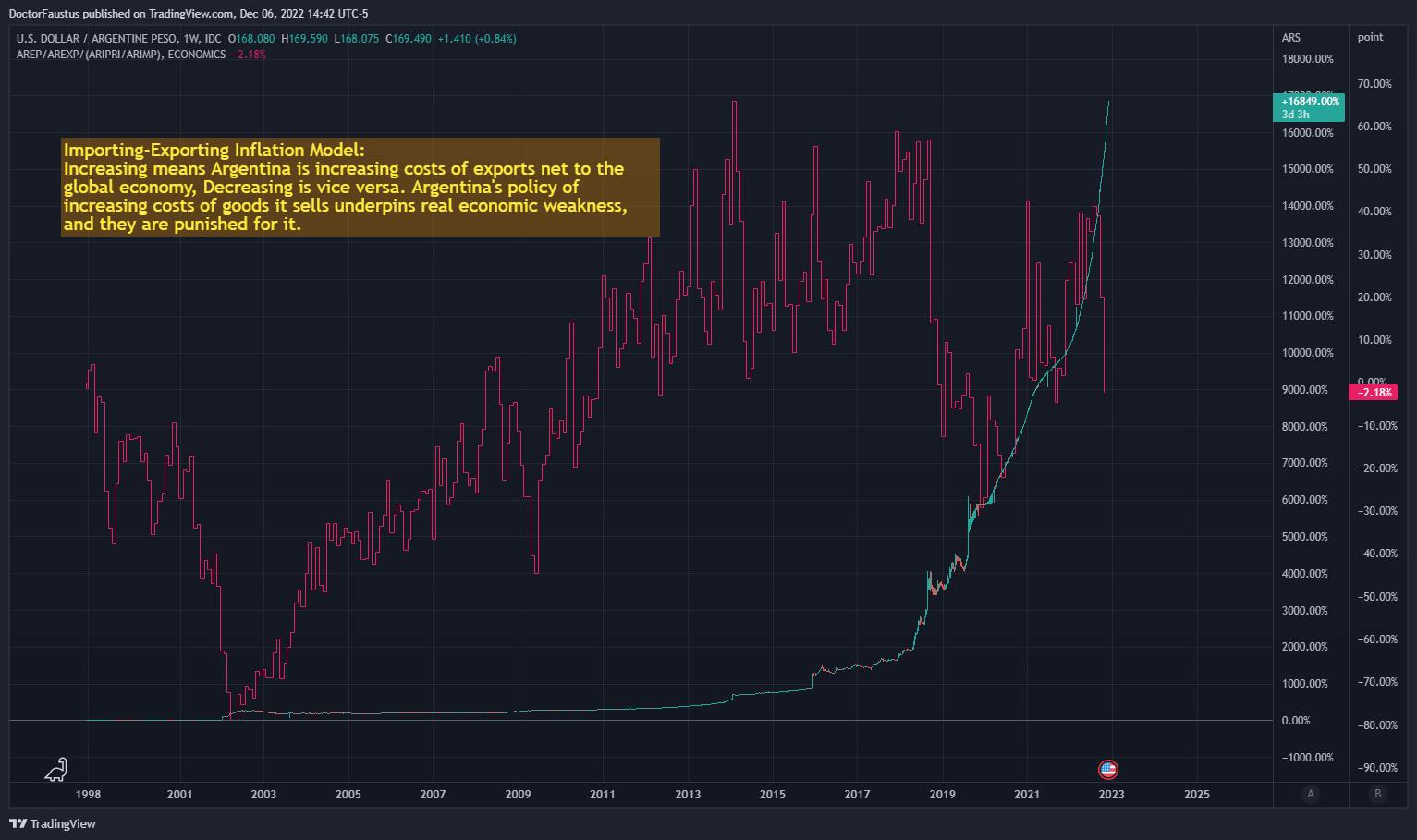
Task: Click the 2015 label on the time axis
Action: pyautogui.click(x=773, y=794)
